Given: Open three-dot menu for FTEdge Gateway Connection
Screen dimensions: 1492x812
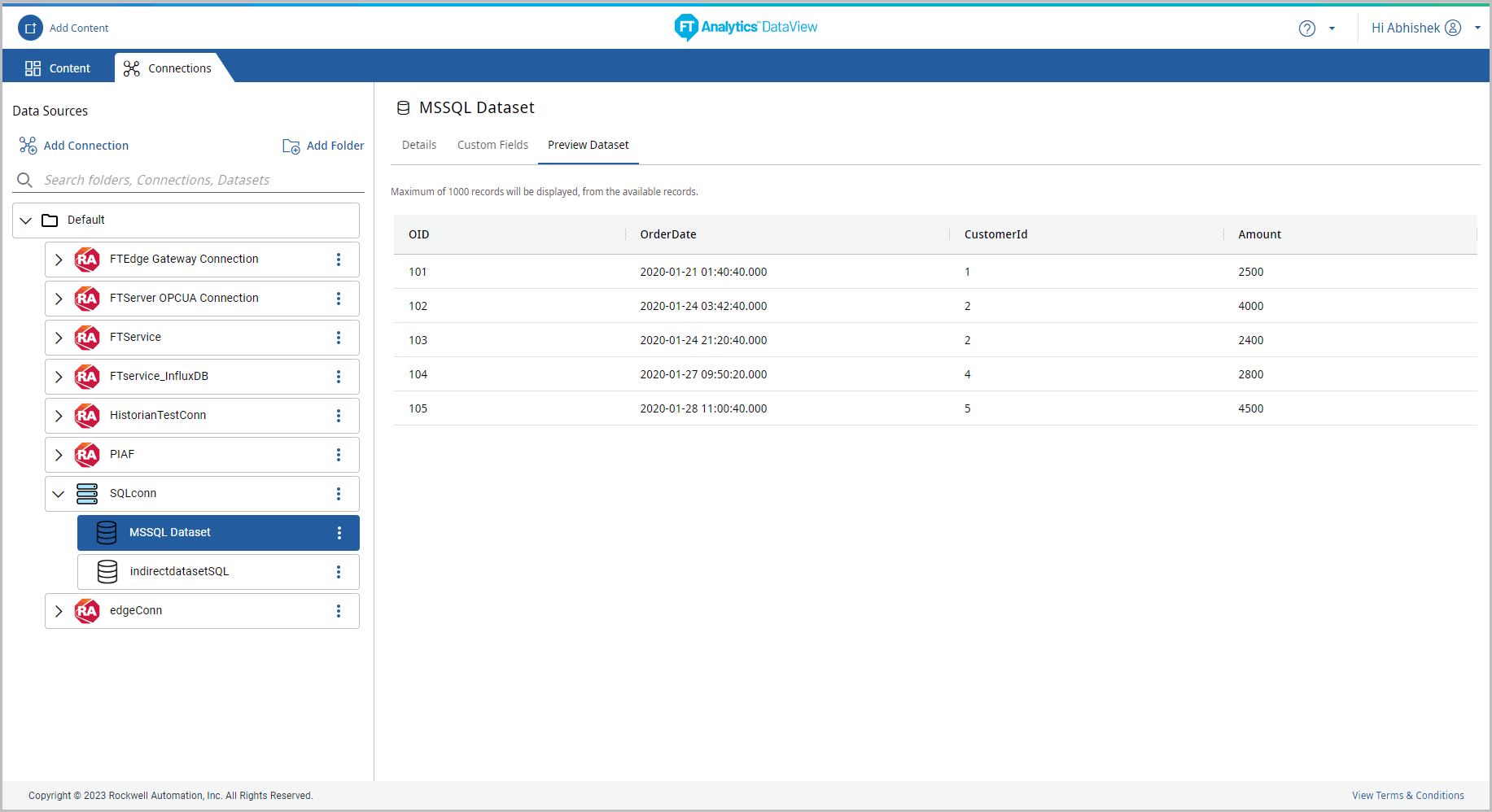Looking at the screenshot, I should click(339, 260).
